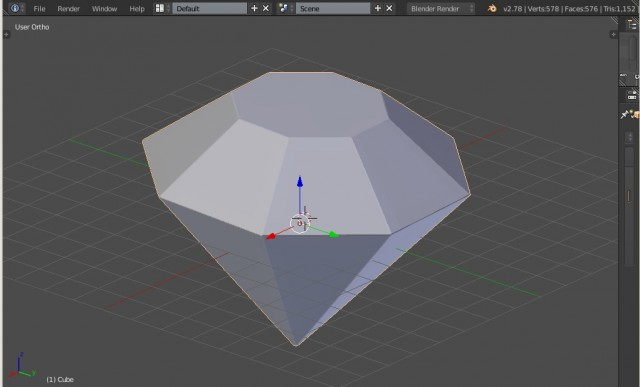Expand the tool shelf plus at viewport left
This screenshot has height=387, width=640.
[6, 35]
